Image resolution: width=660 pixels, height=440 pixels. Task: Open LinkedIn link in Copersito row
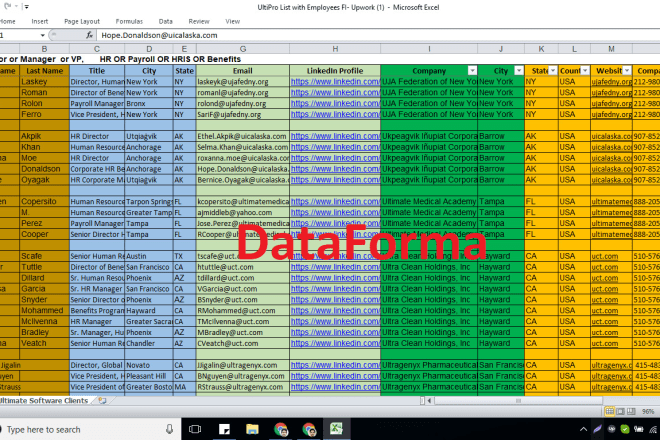tap(335, 202)
